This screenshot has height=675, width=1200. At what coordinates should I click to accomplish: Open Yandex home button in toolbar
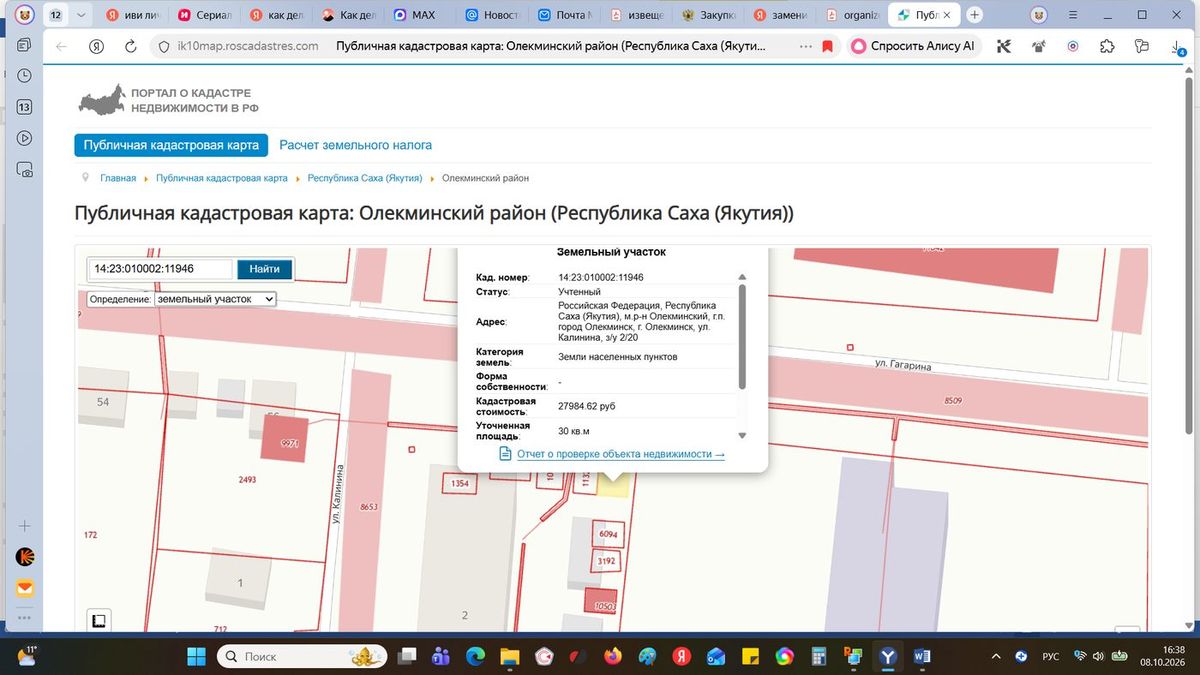(x=96, y=46)
